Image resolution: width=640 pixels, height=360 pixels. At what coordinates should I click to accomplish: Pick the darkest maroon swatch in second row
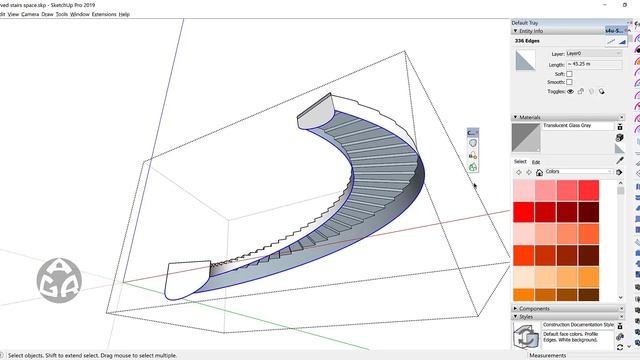coord(589,212)
